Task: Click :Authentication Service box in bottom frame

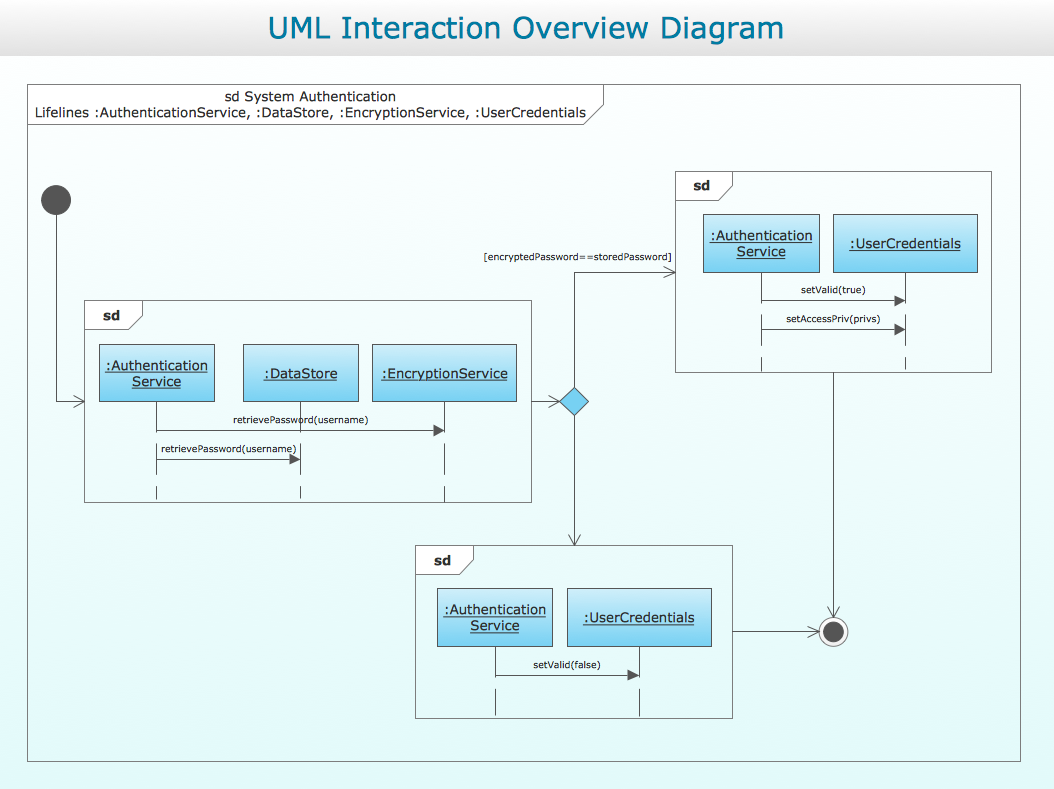Action: [x=495, y=618]
